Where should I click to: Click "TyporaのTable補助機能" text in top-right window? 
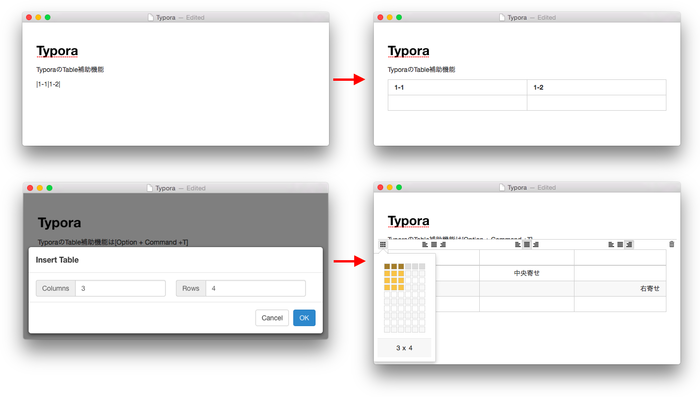(x=421, y=70)
